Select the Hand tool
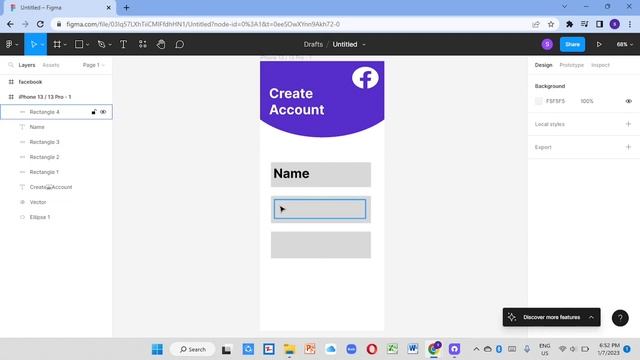Image resolution: width=640 pixels, height=360 pixels. coord(161,44)
